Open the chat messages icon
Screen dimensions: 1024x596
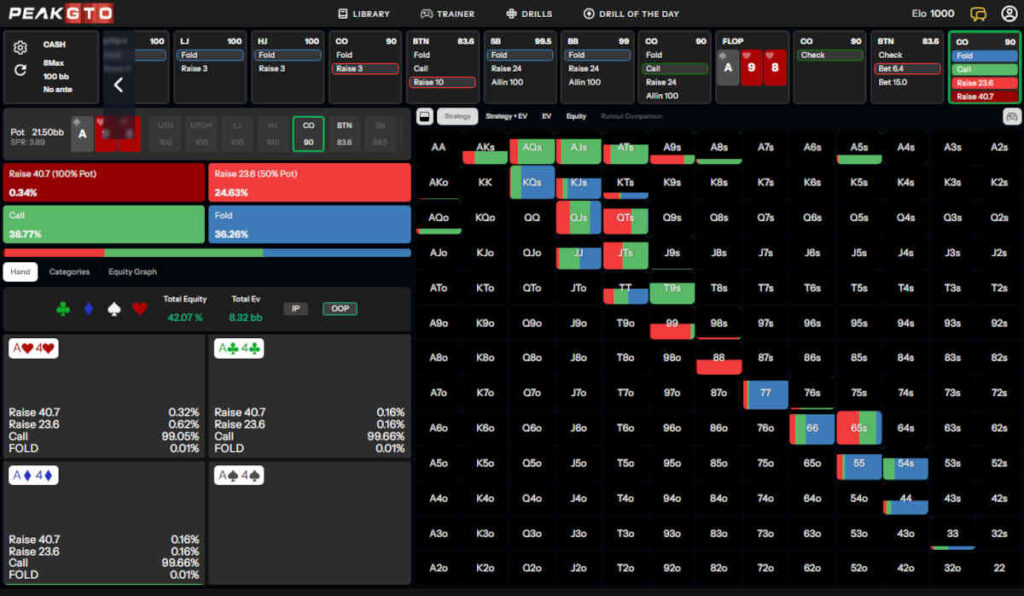coord(979,14)
